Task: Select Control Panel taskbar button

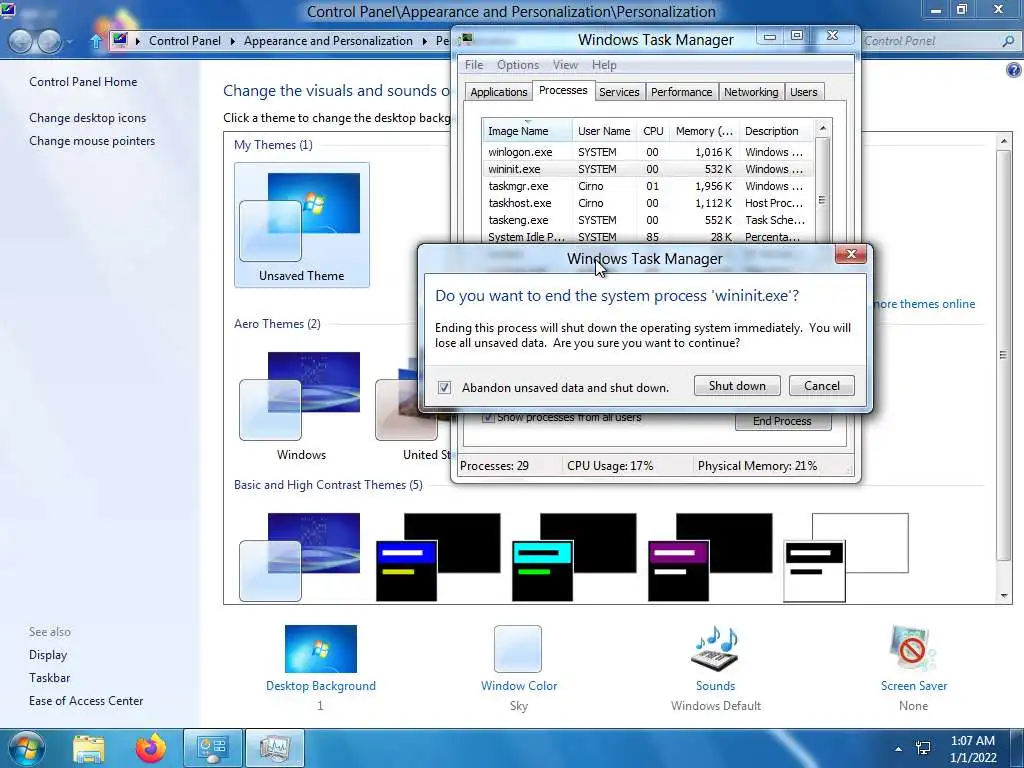Action: point(212,748)
